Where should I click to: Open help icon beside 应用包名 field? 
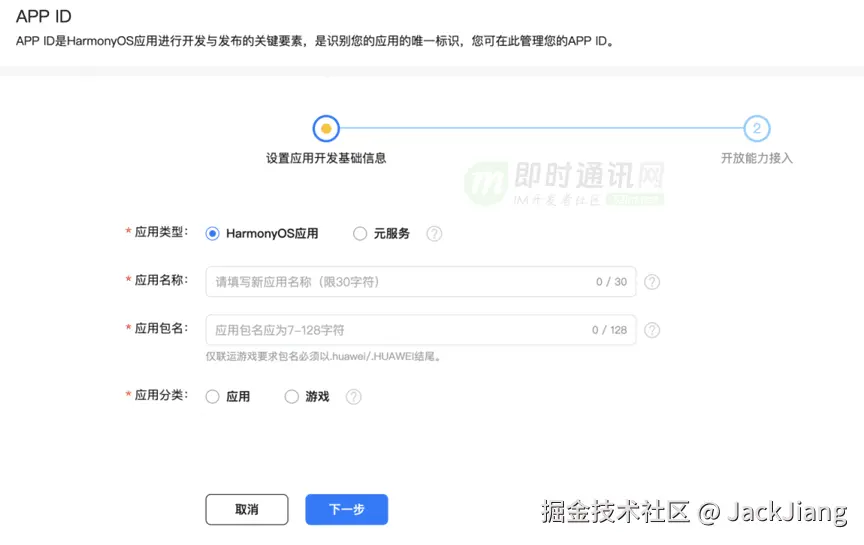pyautogui.click(x=652, y=330)
